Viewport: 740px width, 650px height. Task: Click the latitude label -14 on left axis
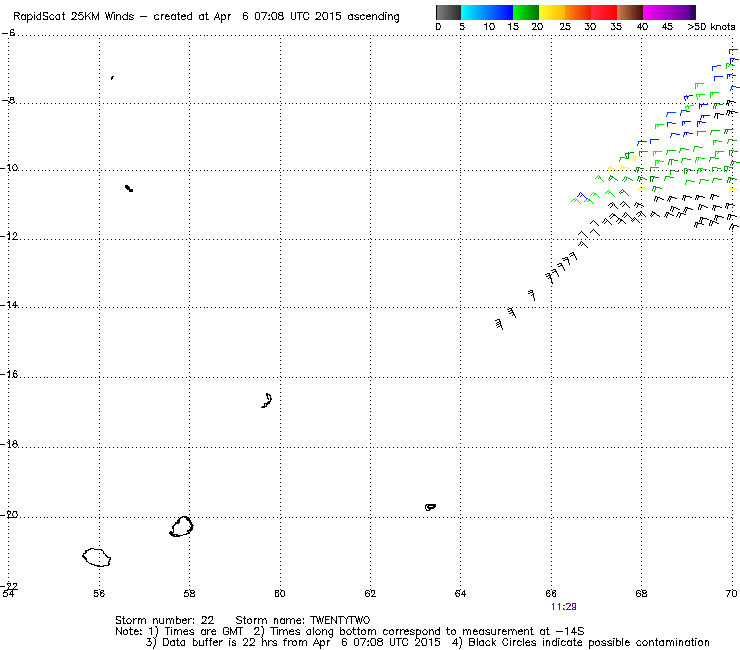click(x=8, y=304)
